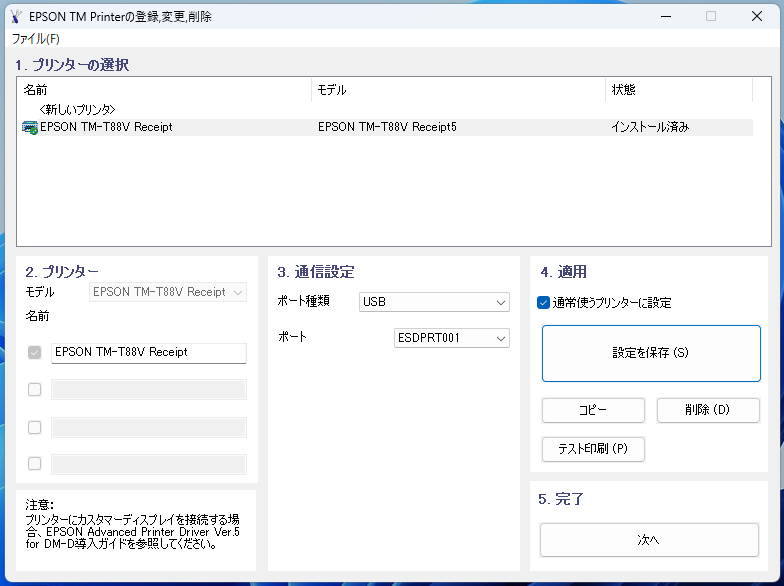The width and height of the screenshot is (784, 586).
Task: Check the second printer name checkbox
Action: (x=35, y=390)
